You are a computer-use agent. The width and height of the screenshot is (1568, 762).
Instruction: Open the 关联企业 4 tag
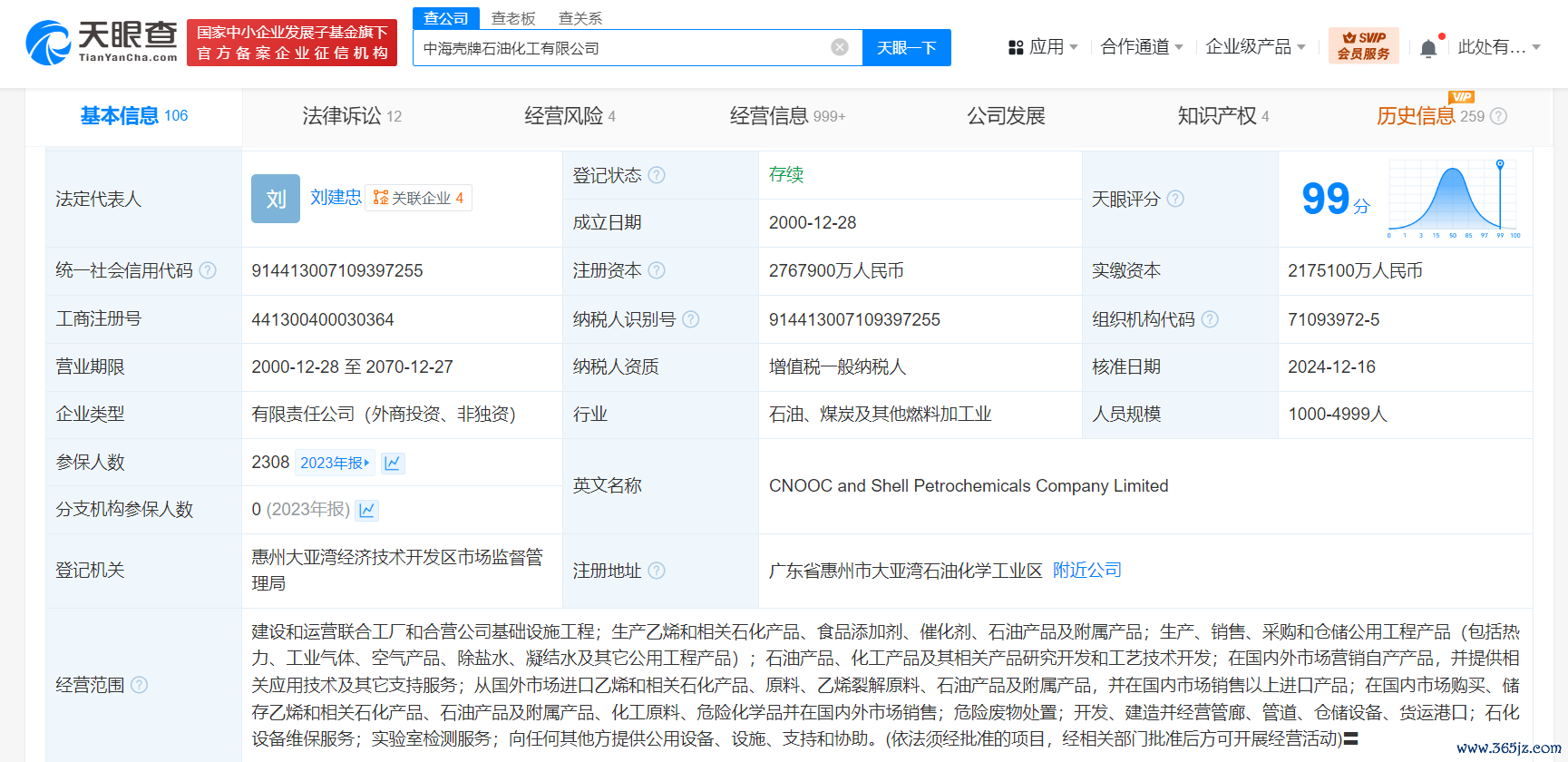point(418,198)
